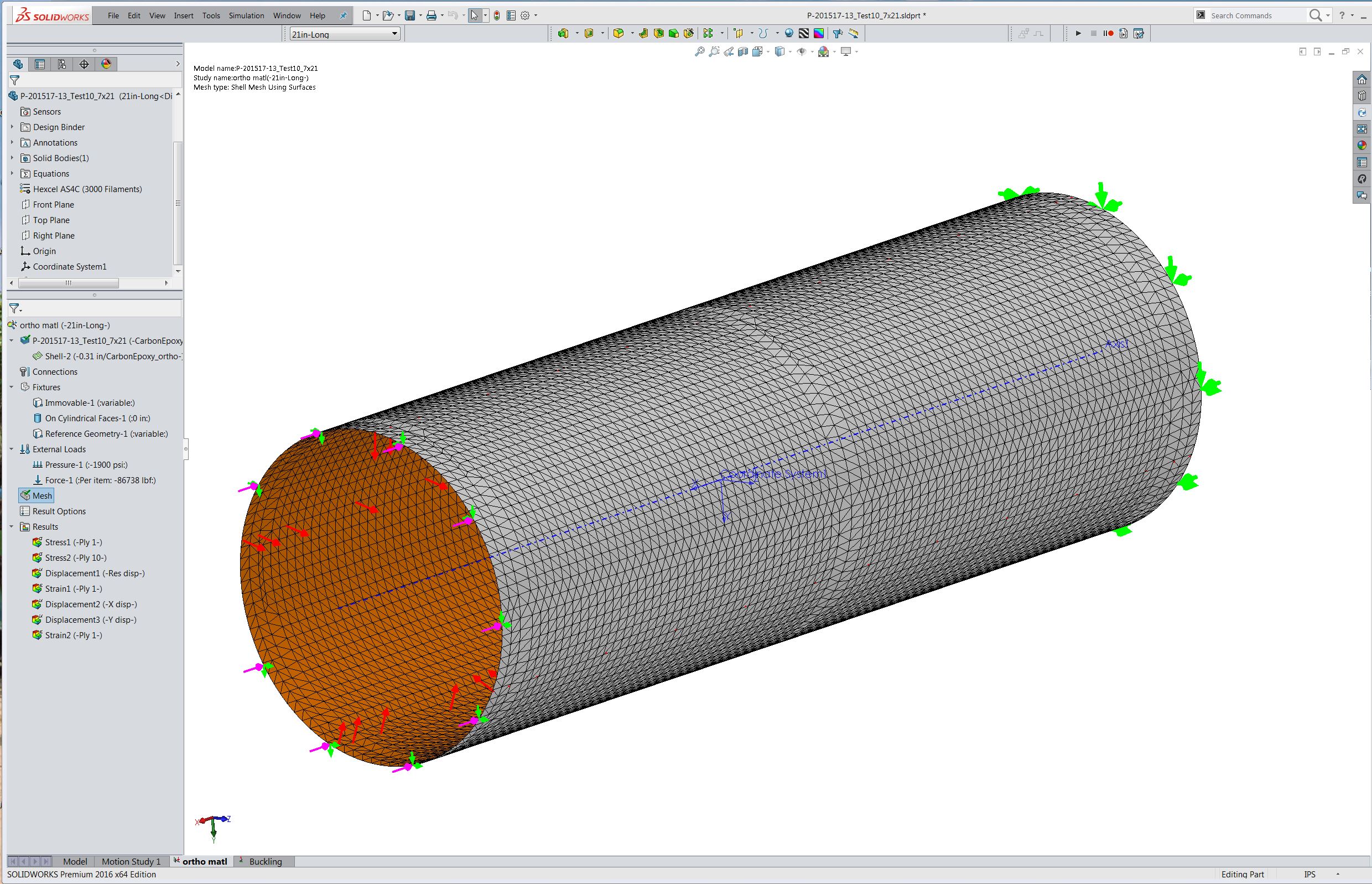Expand the Equations folder

tap(12, 173)
